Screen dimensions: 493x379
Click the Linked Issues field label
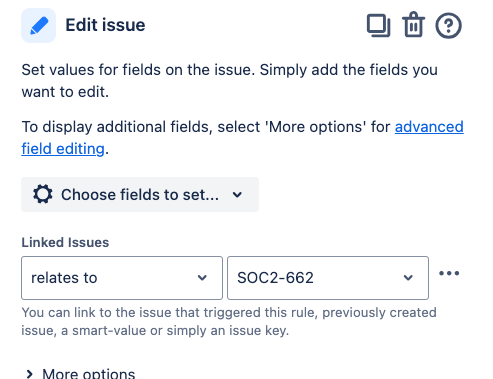coord(65,242)
